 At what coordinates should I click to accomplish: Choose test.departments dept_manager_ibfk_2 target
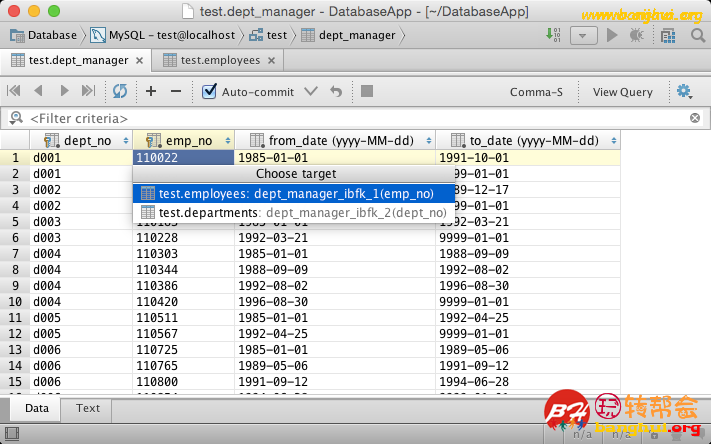pos(294,212)
